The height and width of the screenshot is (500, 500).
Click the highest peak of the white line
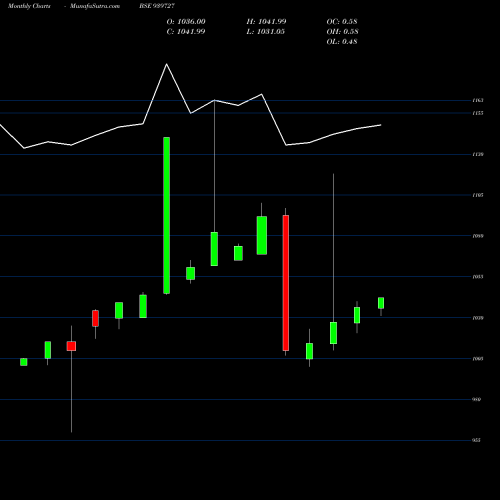point(167,64)
